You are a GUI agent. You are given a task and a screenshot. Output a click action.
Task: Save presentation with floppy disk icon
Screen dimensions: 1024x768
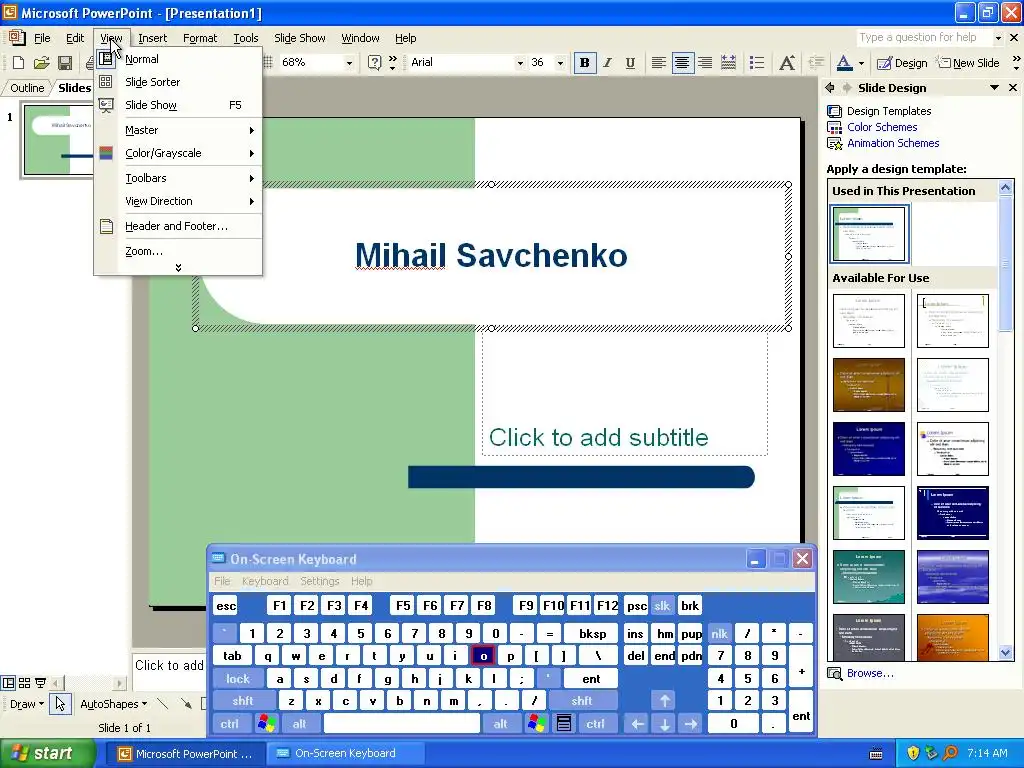65,63
